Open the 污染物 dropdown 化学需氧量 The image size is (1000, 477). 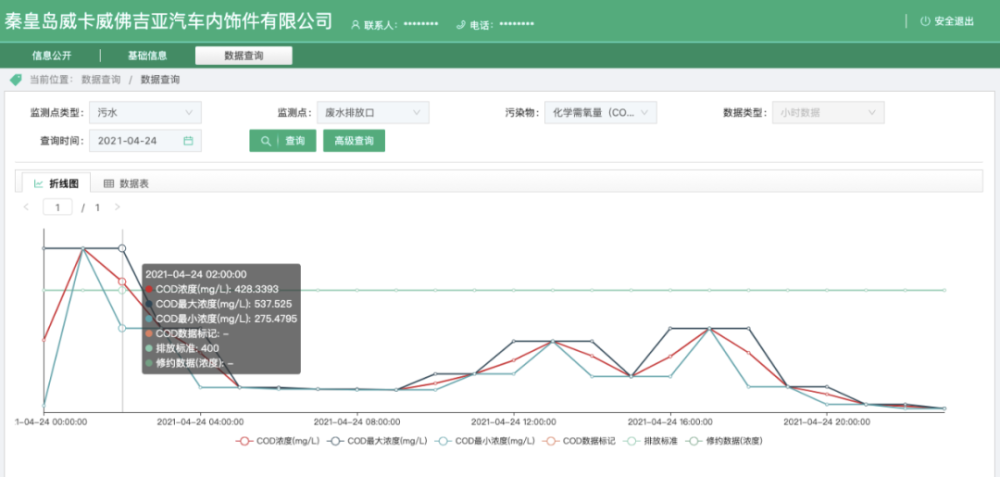click(600, 113)
